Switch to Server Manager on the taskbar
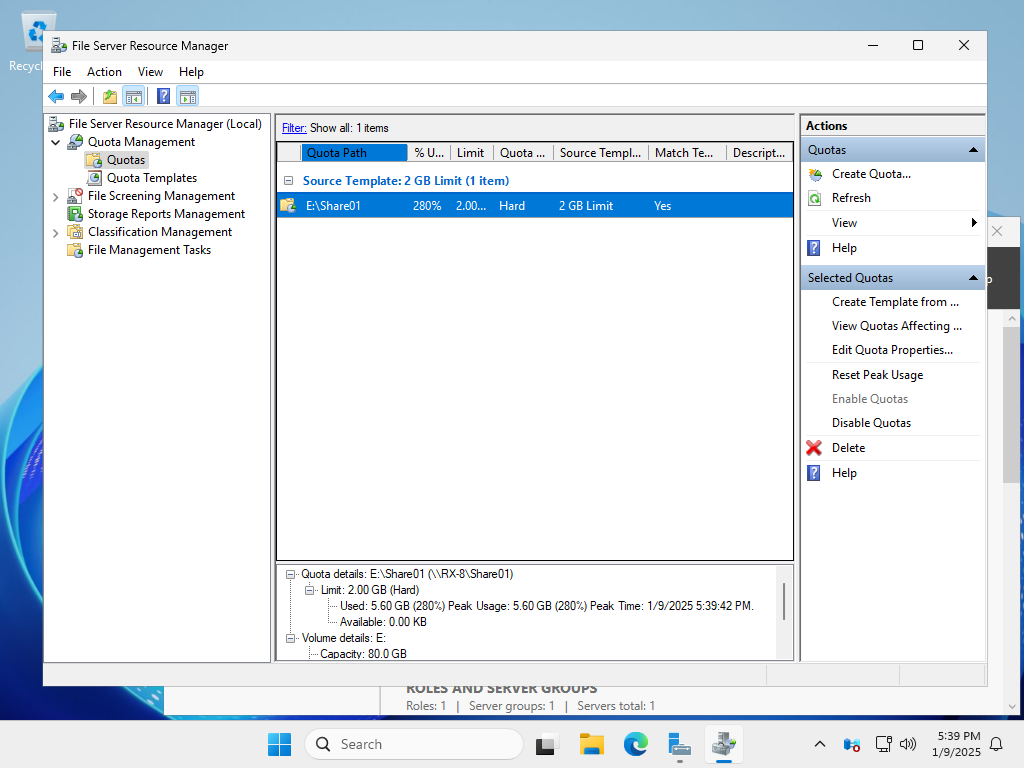Image resolution: width=1024 pixels, height=768 pixels. [679, 744]
